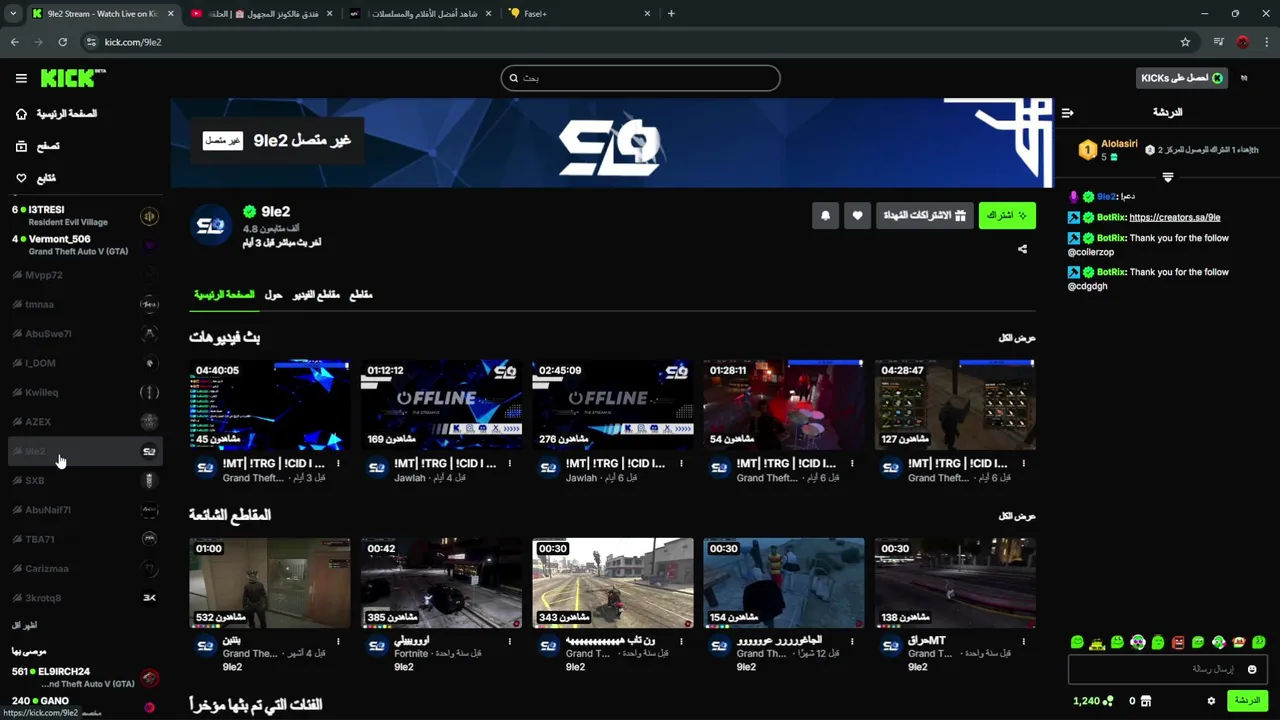This screenshot has height=720, width=1280.
Task: Collapse the chat panel using arrow icon
Action: click(x=1067, y=112)
